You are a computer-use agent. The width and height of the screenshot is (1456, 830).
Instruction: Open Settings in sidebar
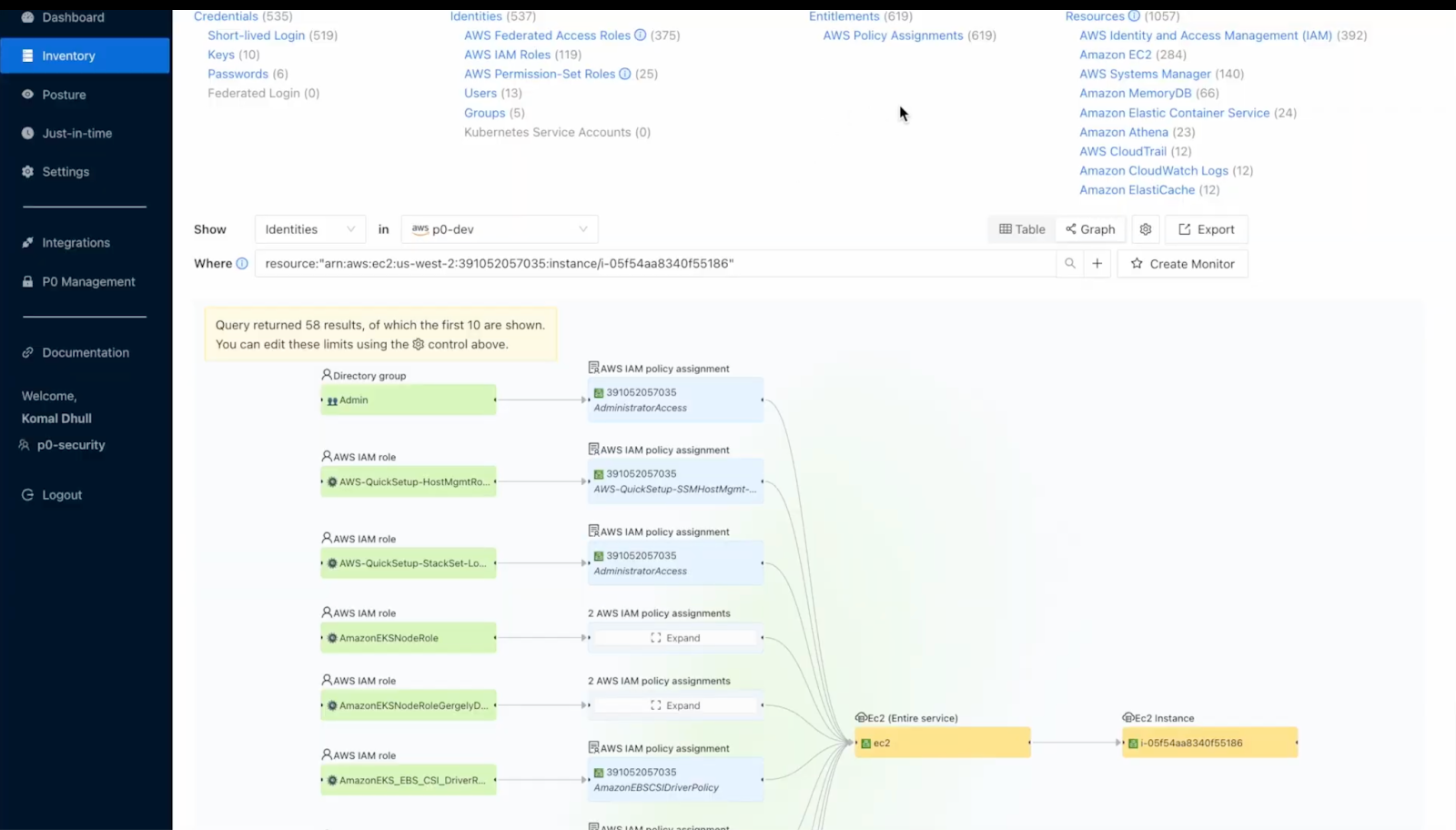pyautogui.click(x=66, y=172)
